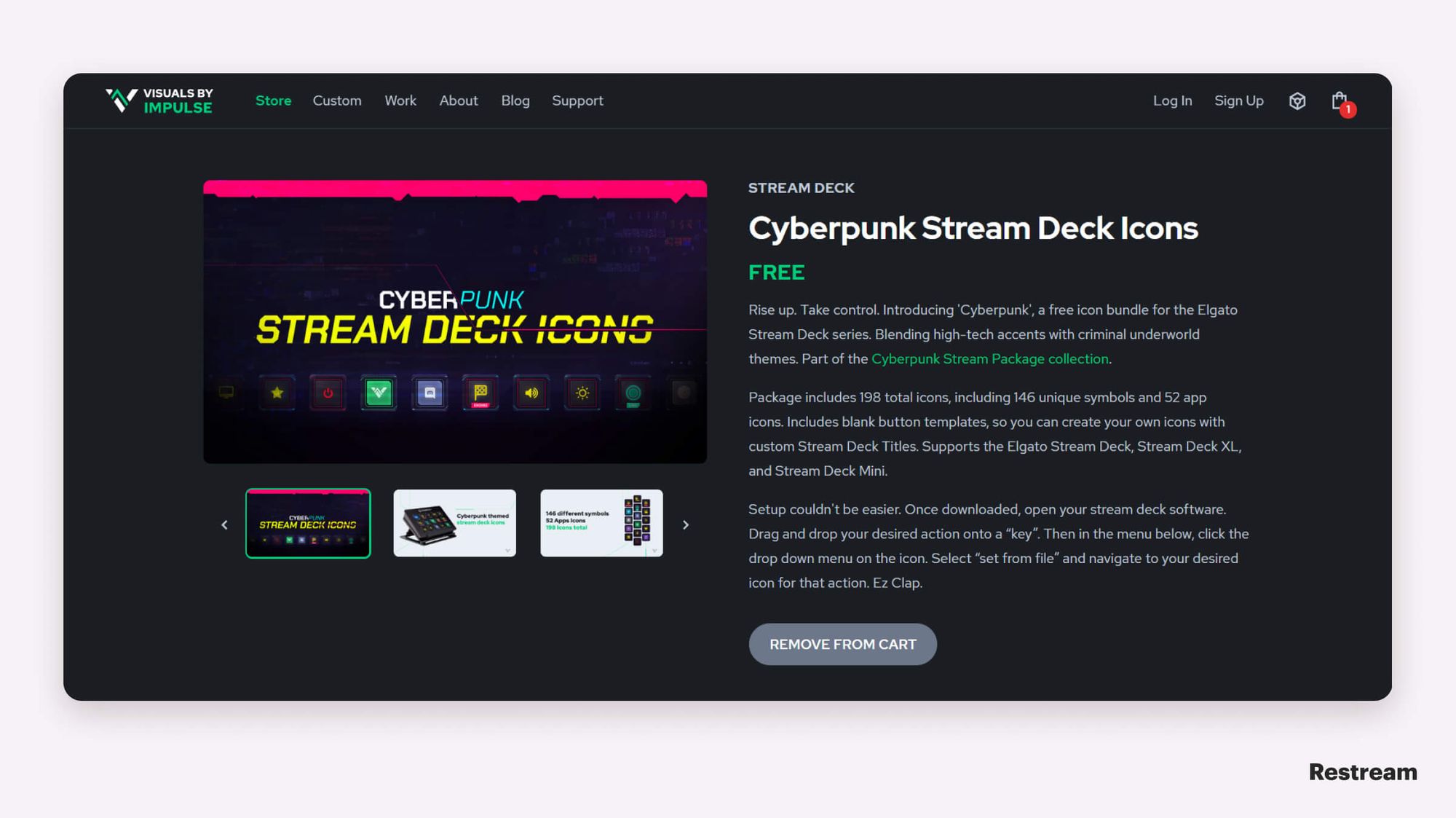The height and width of the screenshot is (818, 1456).
Task: Open the Store menu item
Action: (272, 100)
